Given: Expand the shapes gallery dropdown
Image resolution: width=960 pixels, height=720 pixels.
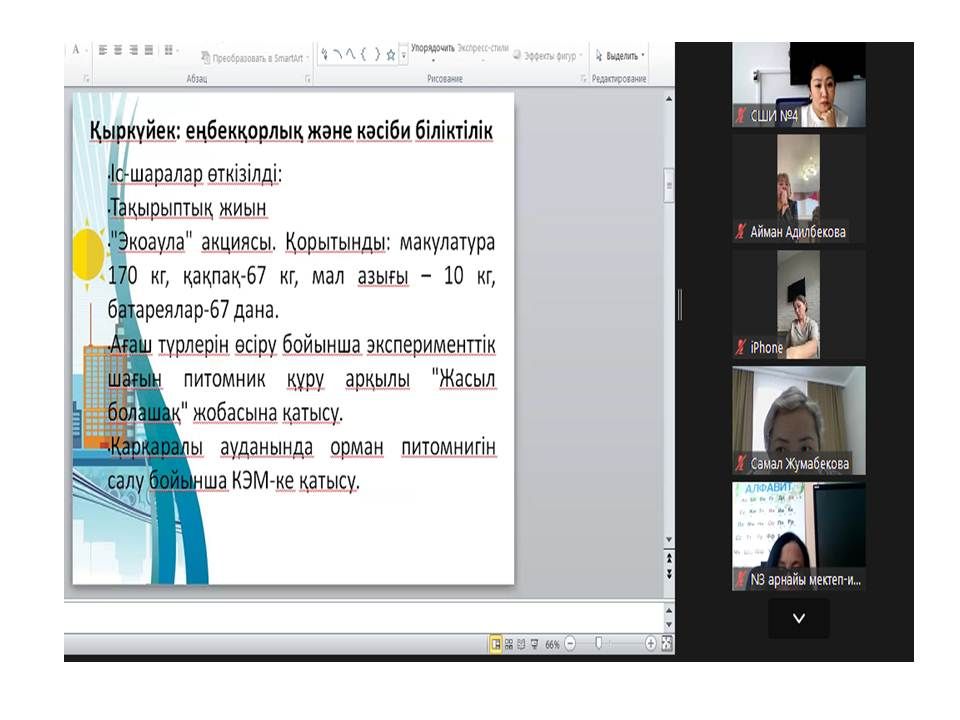Looking at the screenshot, I should [403, 58].
